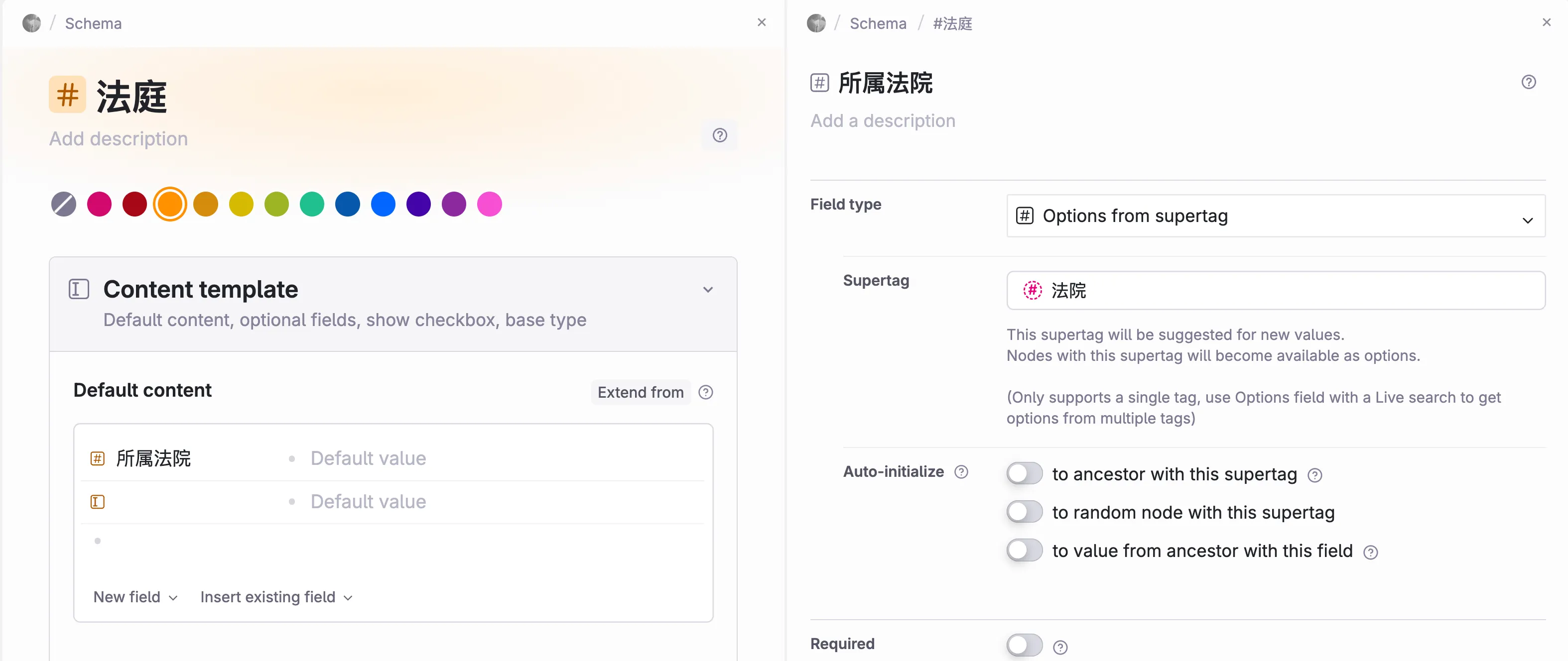Click the plain-text icon of the unnamed field
Image resolution: width=1568 pixels, height=661 pixels.
pyautogui.click(x=98, y=502)
